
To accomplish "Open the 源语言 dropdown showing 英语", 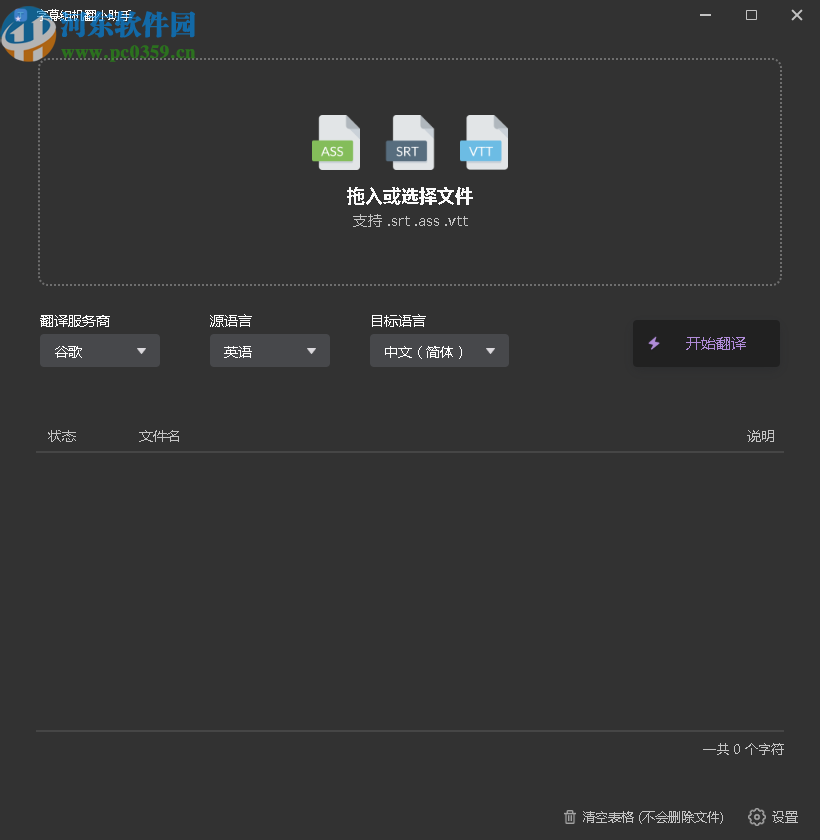I will pos(269,350).
